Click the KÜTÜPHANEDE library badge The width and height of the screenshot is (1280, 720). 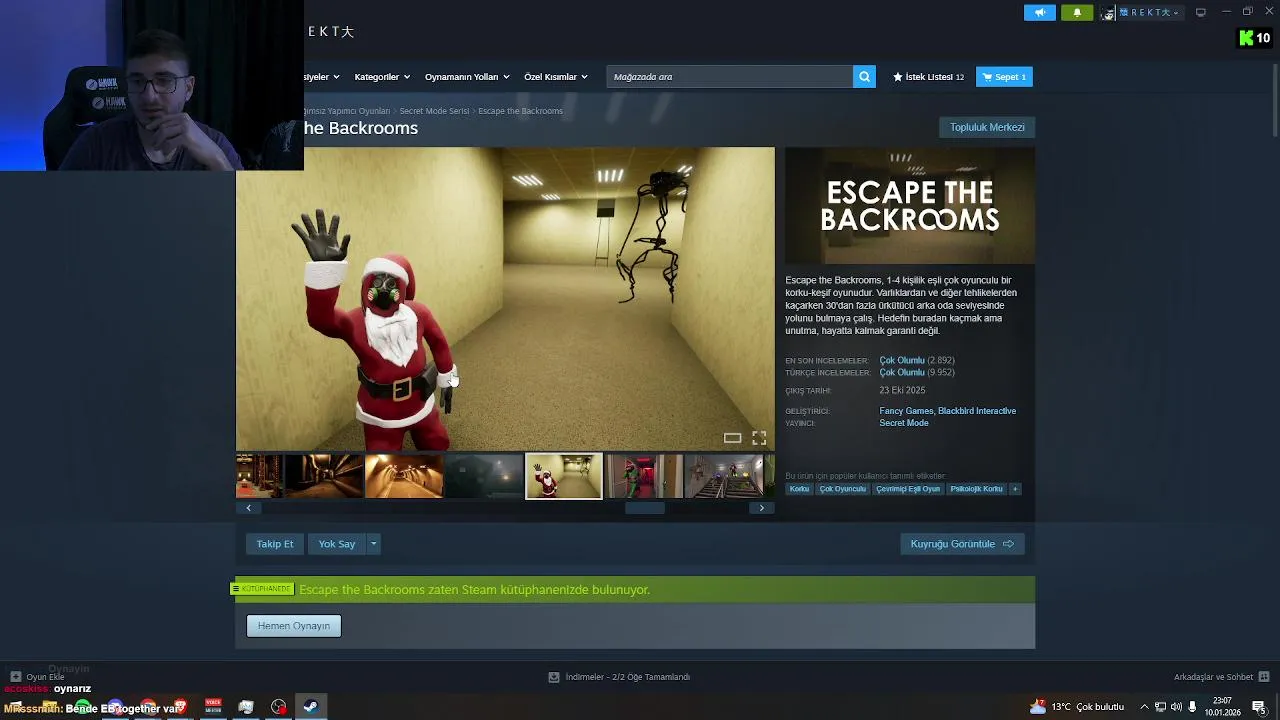[x=262, y=589]
